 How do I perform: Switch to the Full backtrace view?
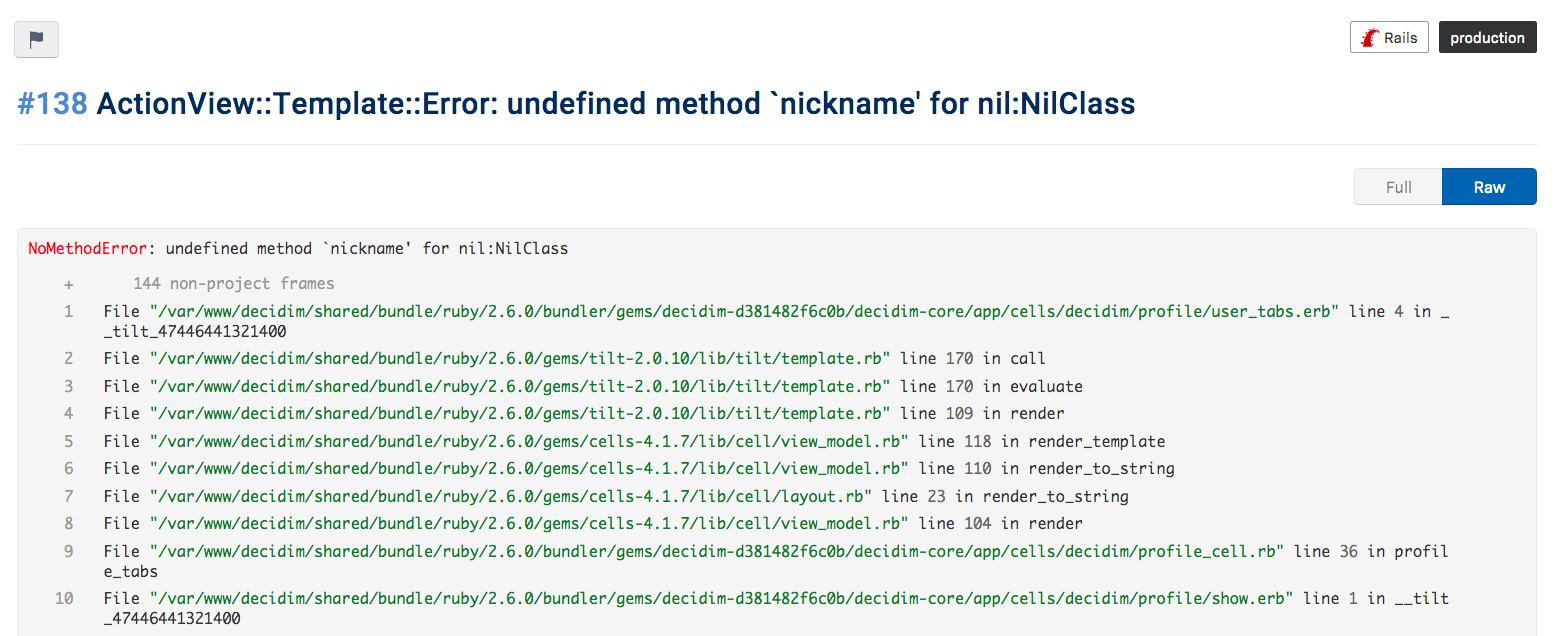click(x=1398, y=187)
